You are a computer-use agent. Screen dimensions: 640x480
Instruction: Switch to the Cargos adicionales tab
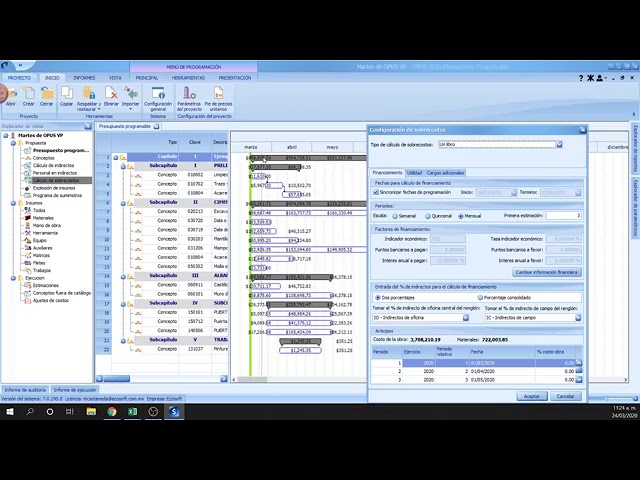coord(445,173)
